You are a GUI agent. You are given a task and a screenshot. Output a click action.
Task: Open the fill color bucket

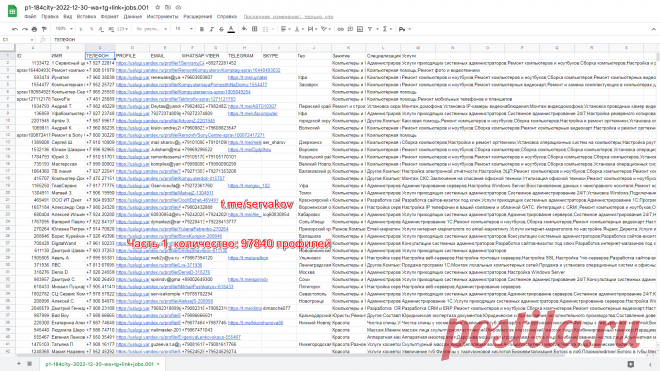pyautogui.click(x=244, y=29)
